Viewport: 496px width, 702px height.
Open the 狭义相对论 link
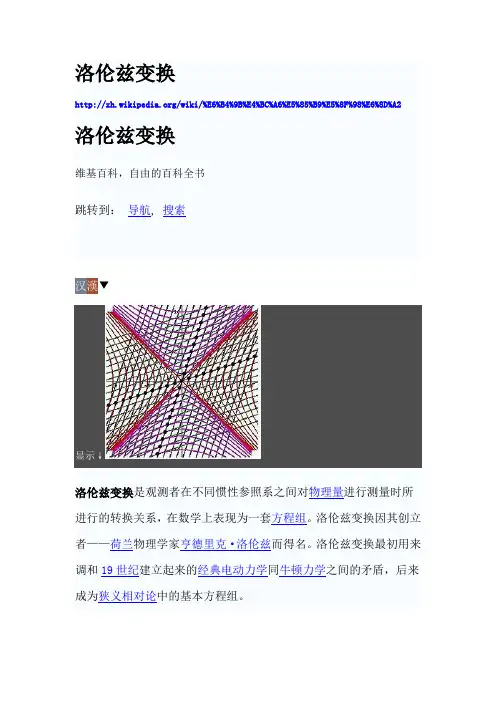coord(127,596)
